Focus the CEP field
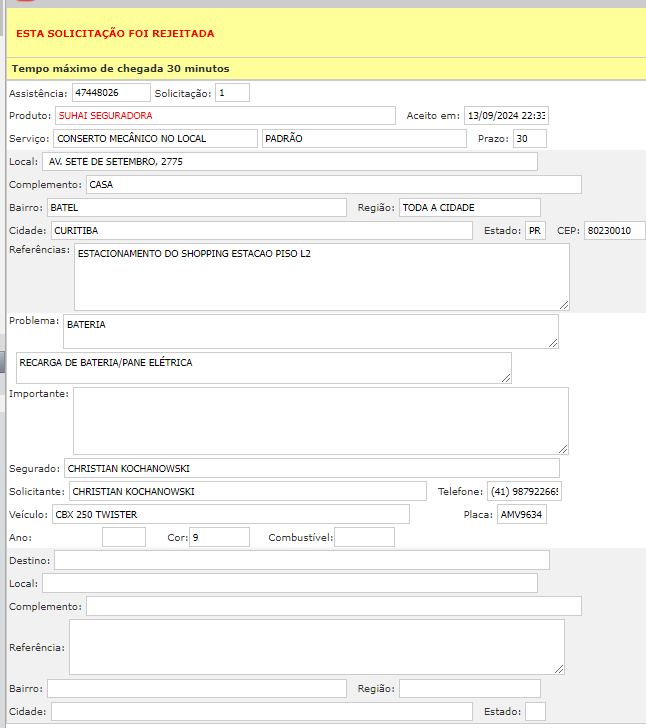646x728 pixels. (614, 231)
